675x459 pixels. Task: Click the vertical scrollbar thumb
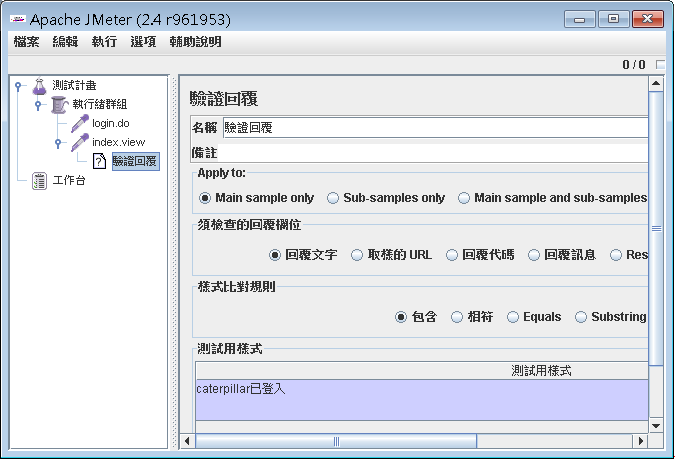[x=656, y=228]
